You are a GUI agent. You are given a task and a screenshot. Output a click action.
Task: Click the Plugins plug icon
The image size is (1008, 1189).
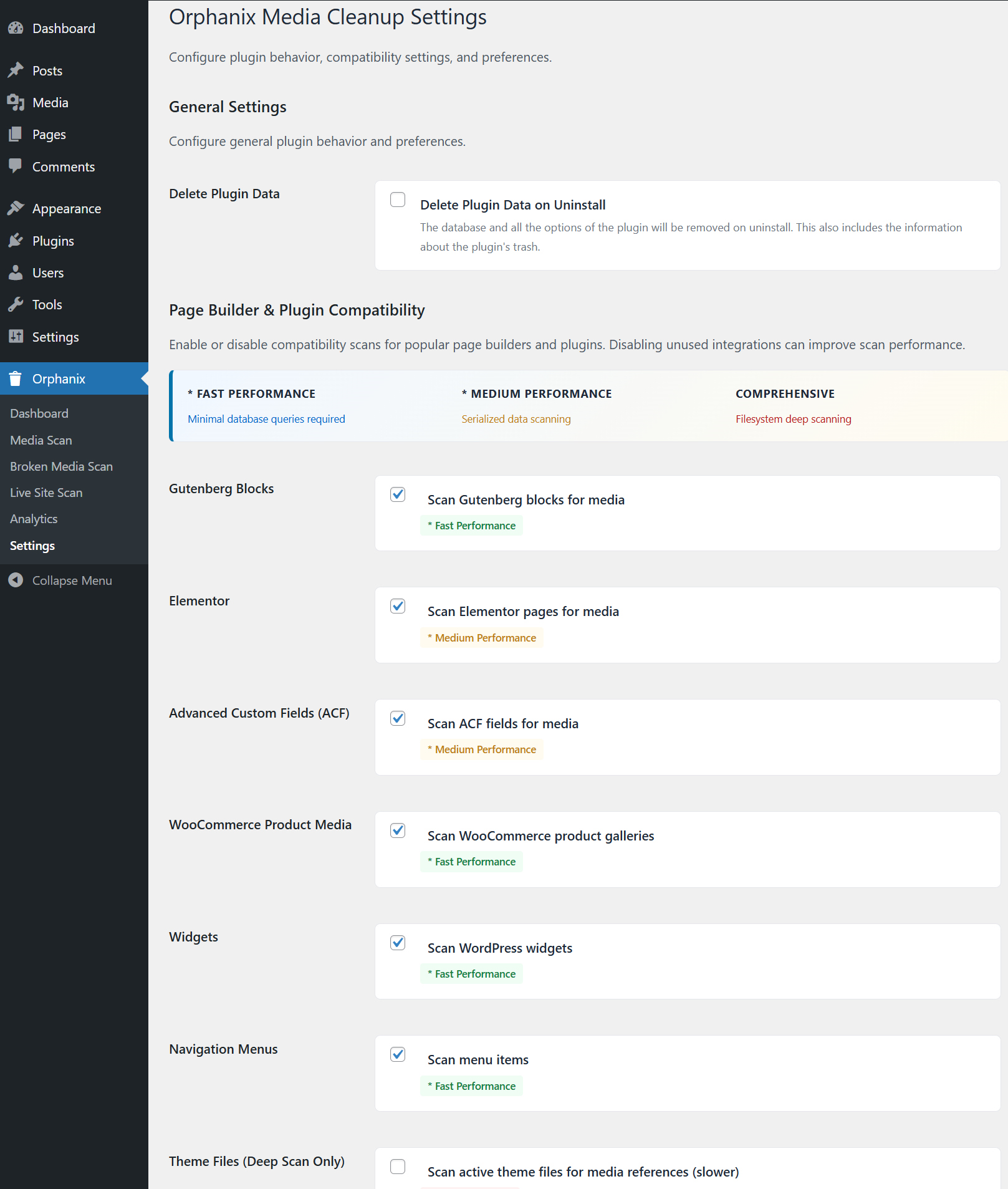(x=16, y=241)
